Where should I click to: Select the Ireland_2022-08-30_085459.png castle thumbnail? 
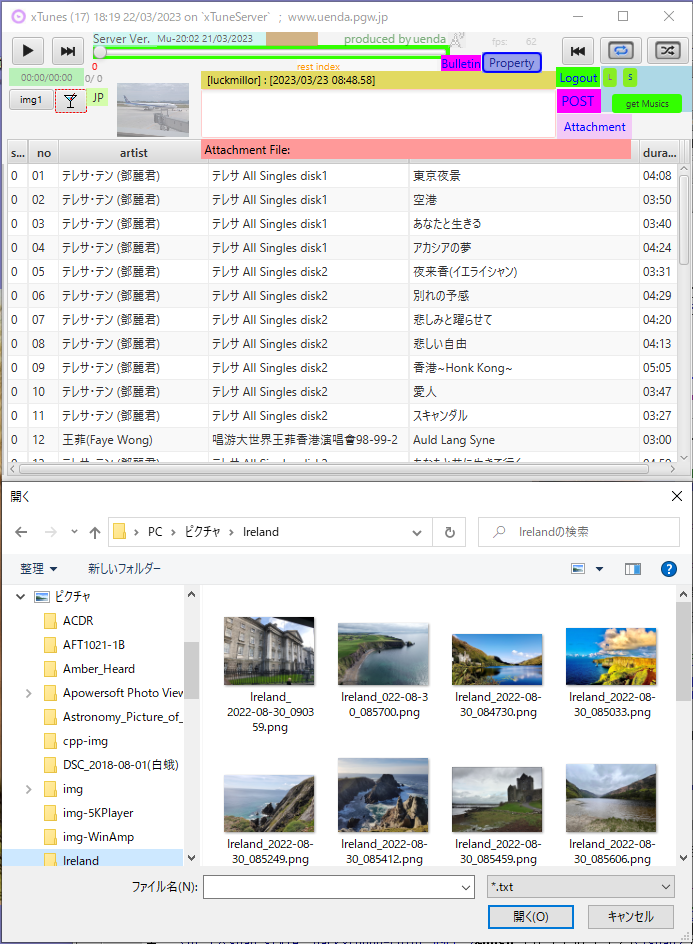click(497, 800)
